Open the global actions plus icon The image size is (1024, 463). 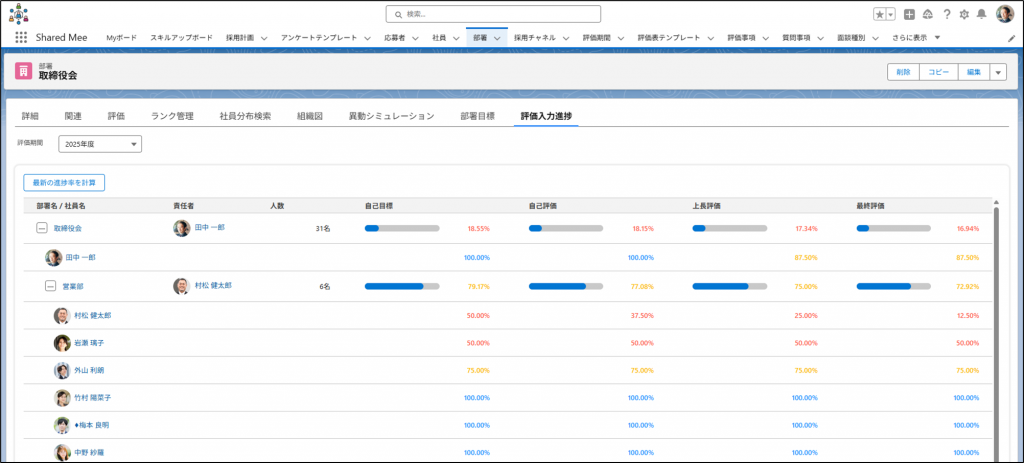[x=909, y=14]
